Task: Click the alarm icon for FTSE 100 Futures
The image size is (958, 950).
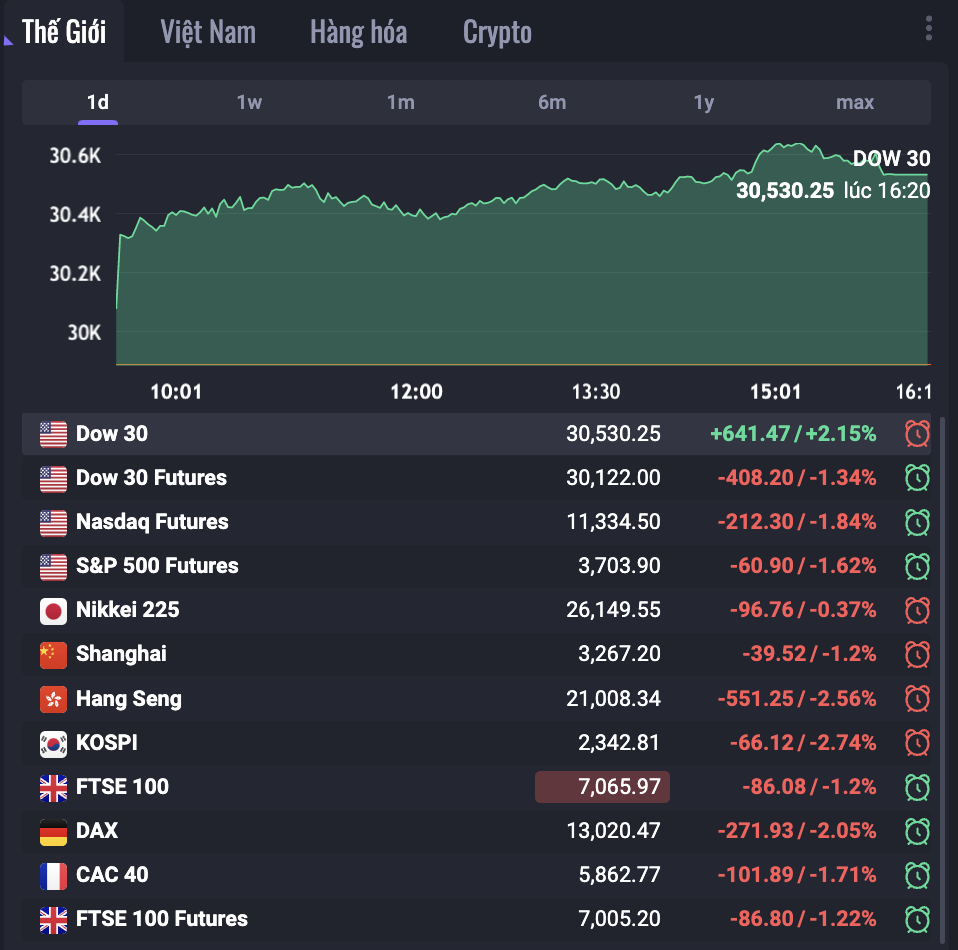Action: (x=917, y=918)
